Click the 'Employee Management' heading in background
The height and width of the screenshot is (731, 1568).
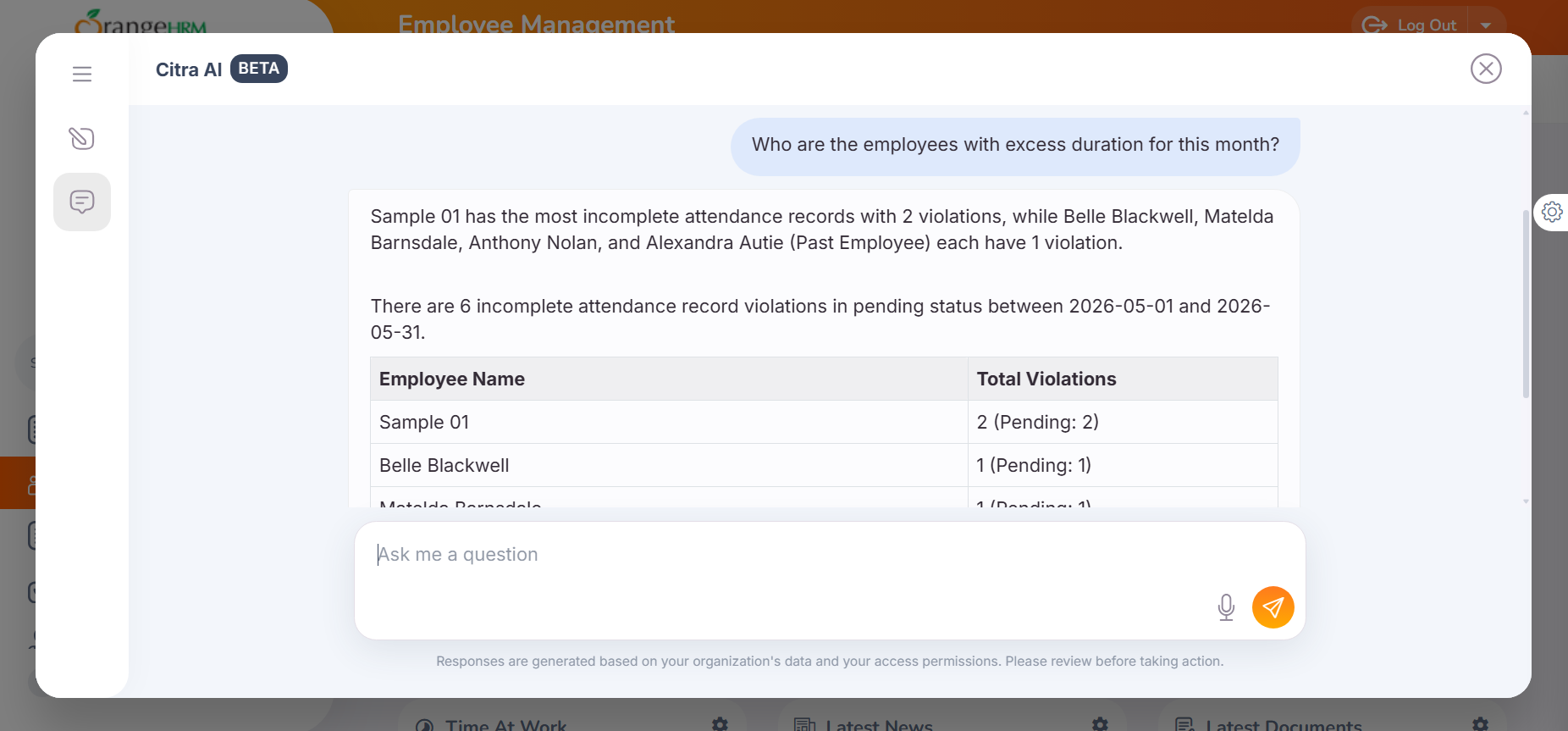[536, 24]
